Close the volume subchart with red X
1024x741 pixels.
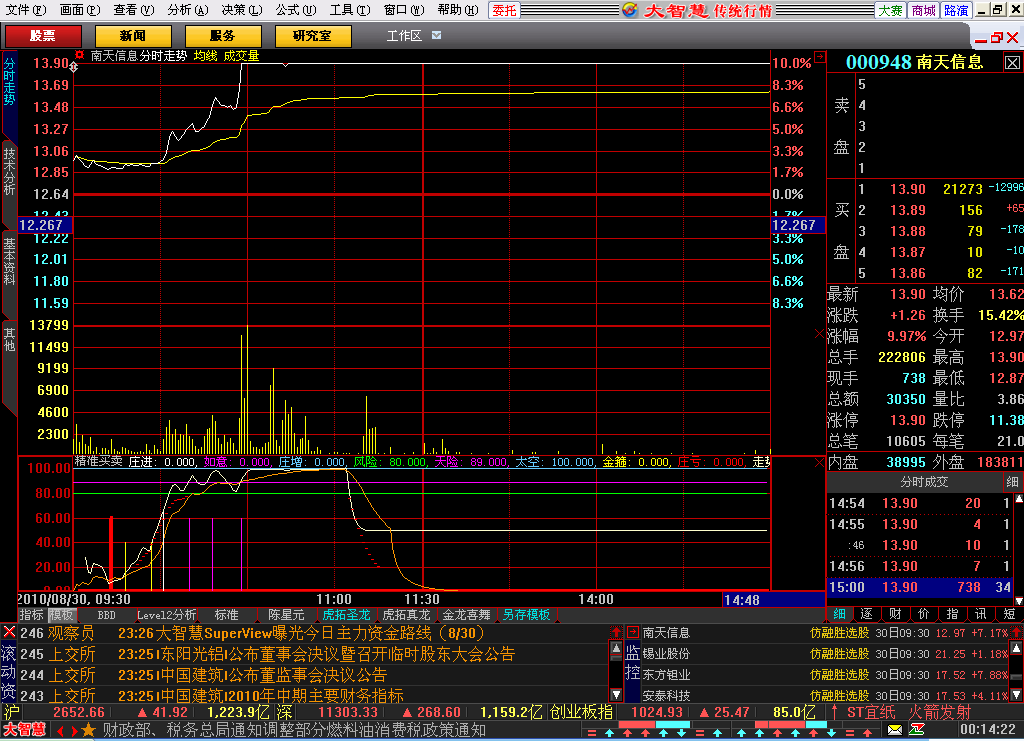tap(820, 334)
